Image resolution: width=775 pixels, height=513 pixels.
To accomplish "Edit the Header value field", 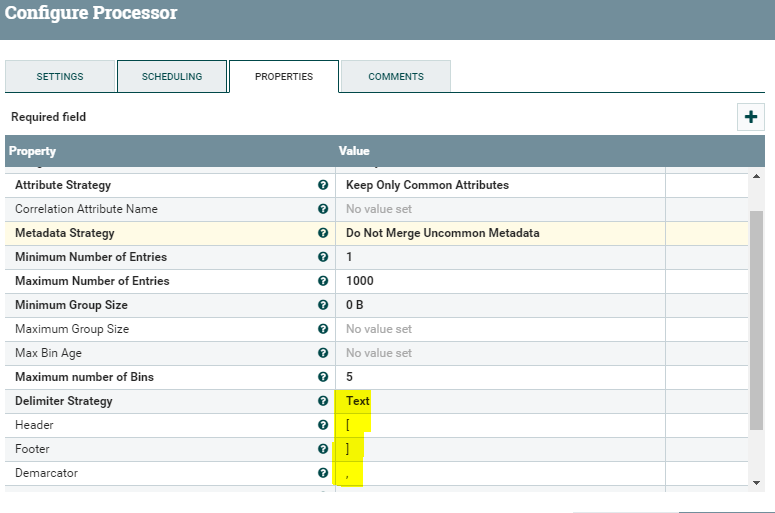I will [x=500, y=425].
